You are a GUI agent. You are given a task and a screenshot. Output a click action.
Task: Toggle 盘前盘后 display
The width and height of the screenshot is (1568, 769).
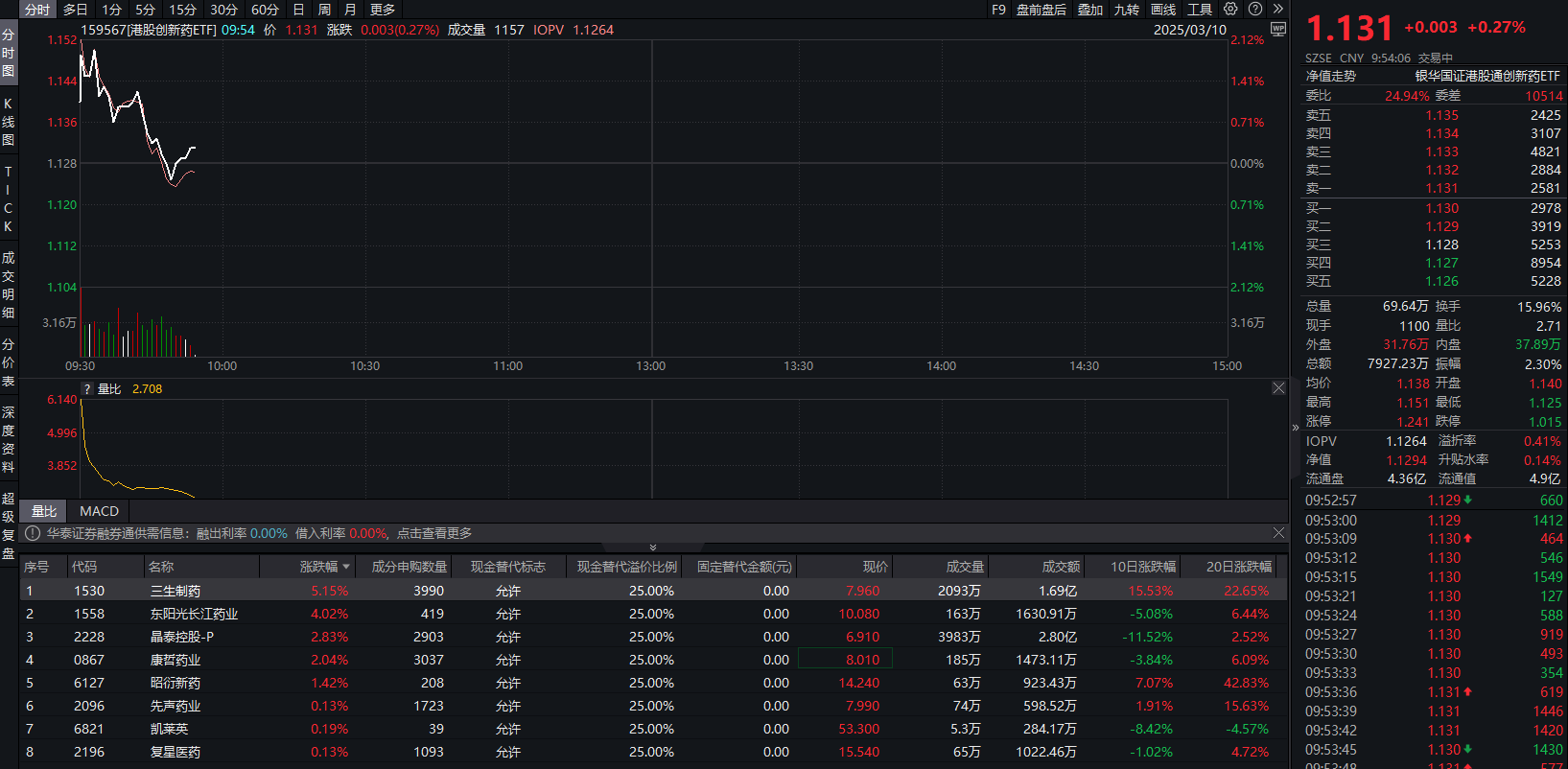coord(1041,10)
